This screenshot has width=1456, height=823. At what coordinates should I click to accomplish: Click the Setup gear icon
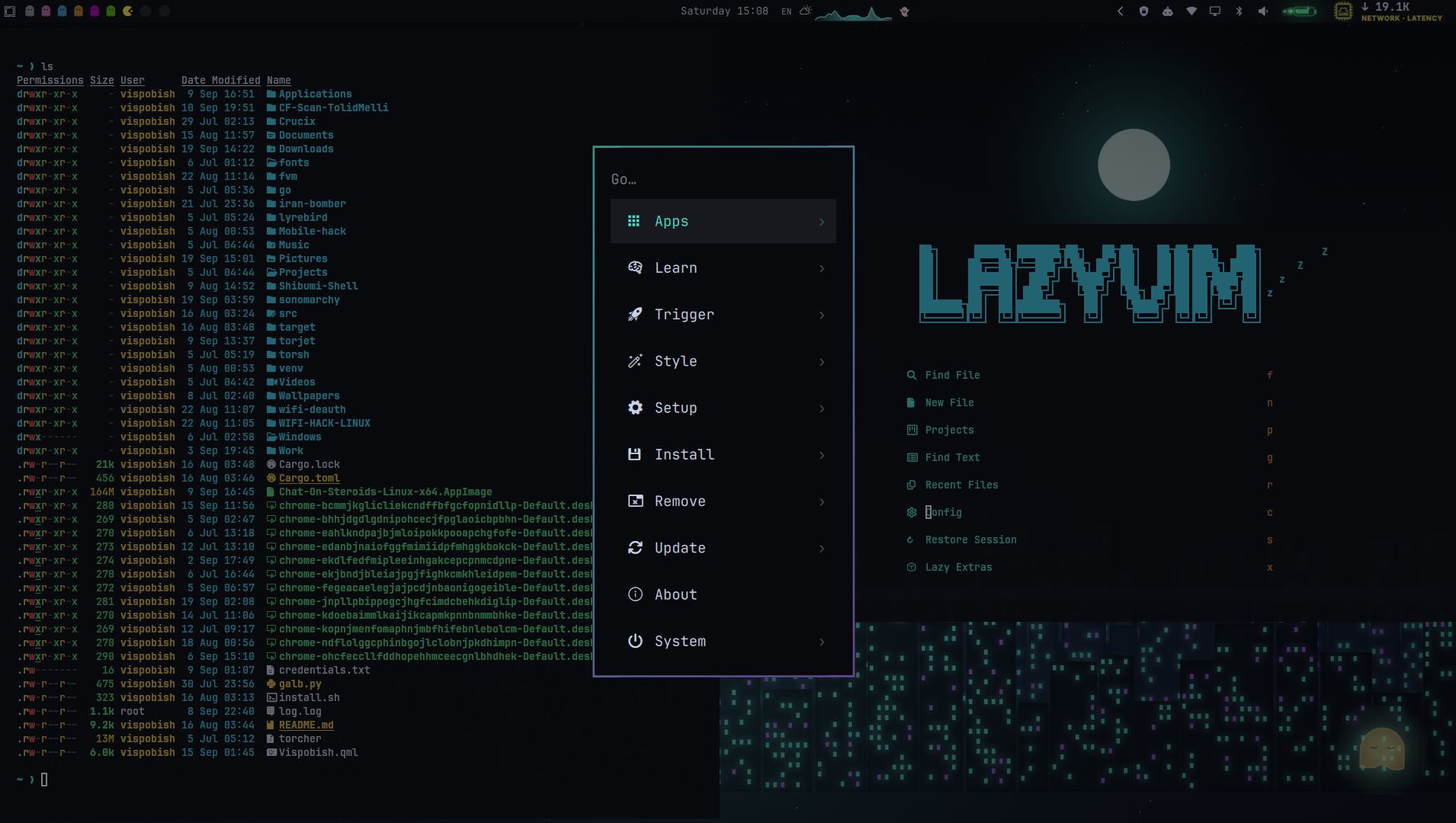point(634,408)
